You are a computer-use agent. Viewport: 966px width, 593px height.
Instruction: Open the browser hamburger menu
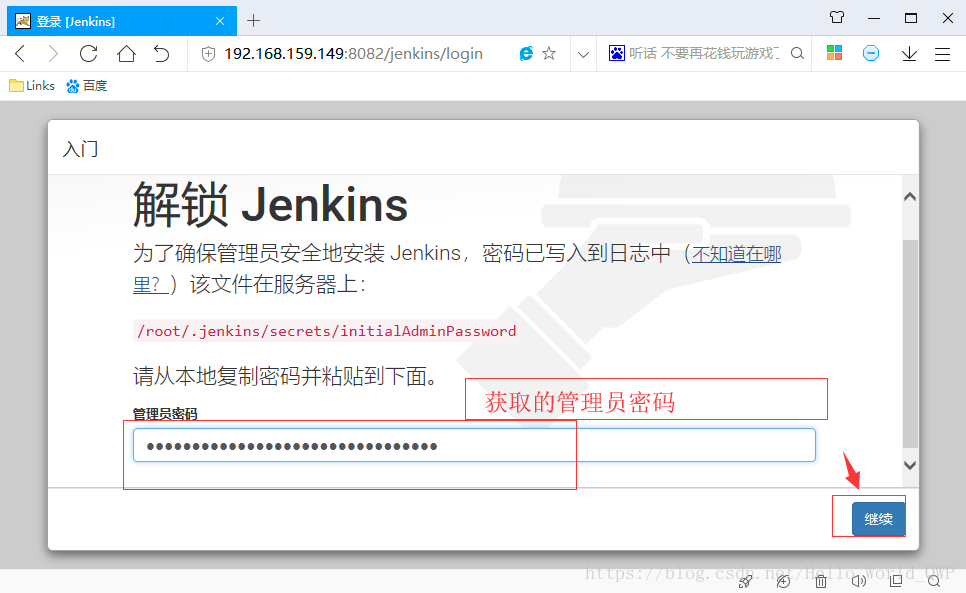(x=943, y=54)
